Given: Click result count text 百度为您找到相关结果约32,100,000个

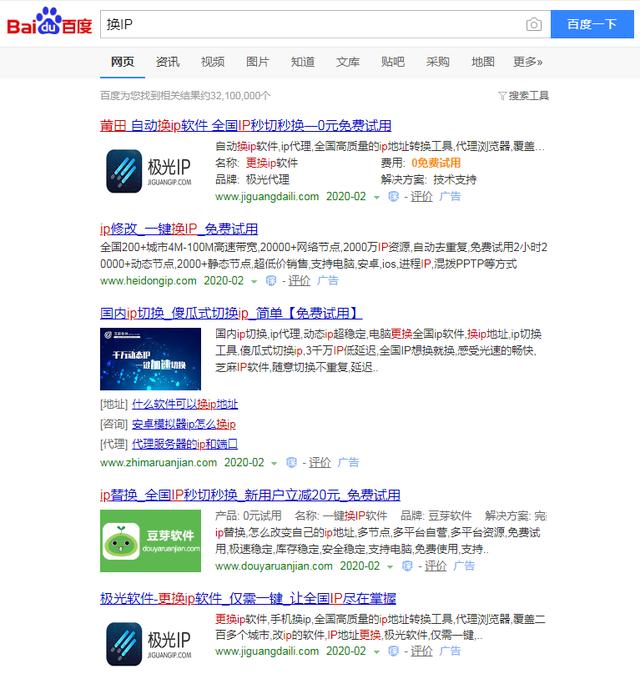Looking at the screenshot, I should click(x=185, y=95).
